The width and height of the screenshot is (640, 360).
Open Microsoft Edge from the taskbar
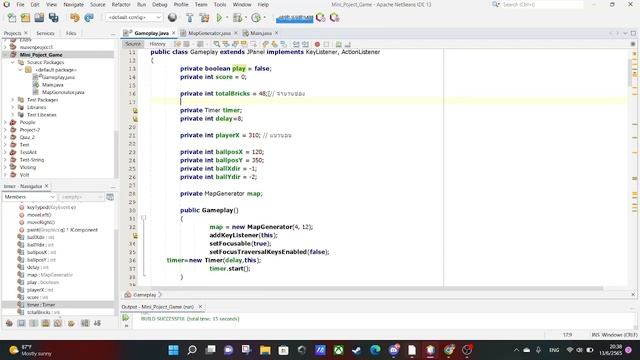point(375,350)
